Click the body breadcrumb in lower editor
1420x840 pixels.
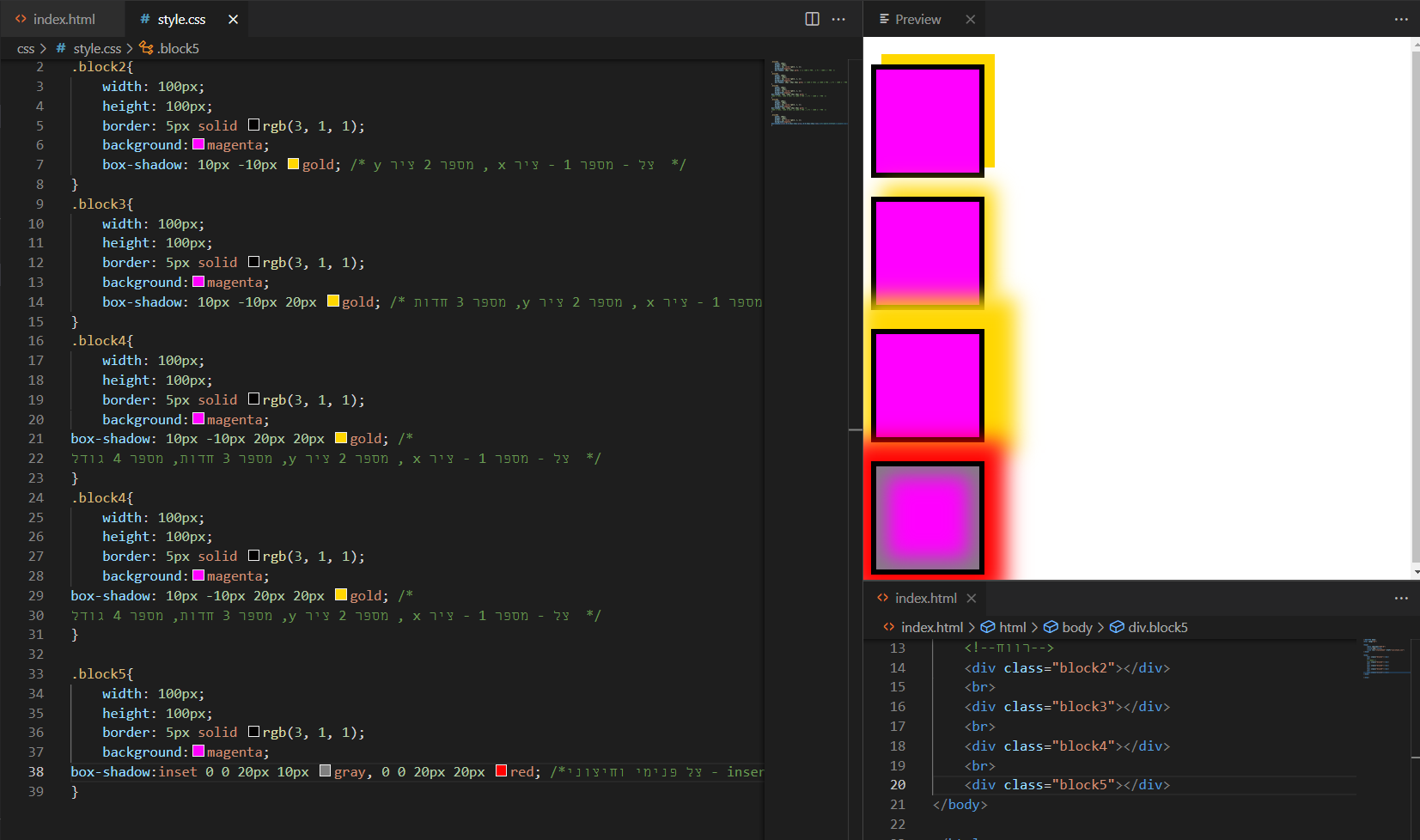[1076, 627]
